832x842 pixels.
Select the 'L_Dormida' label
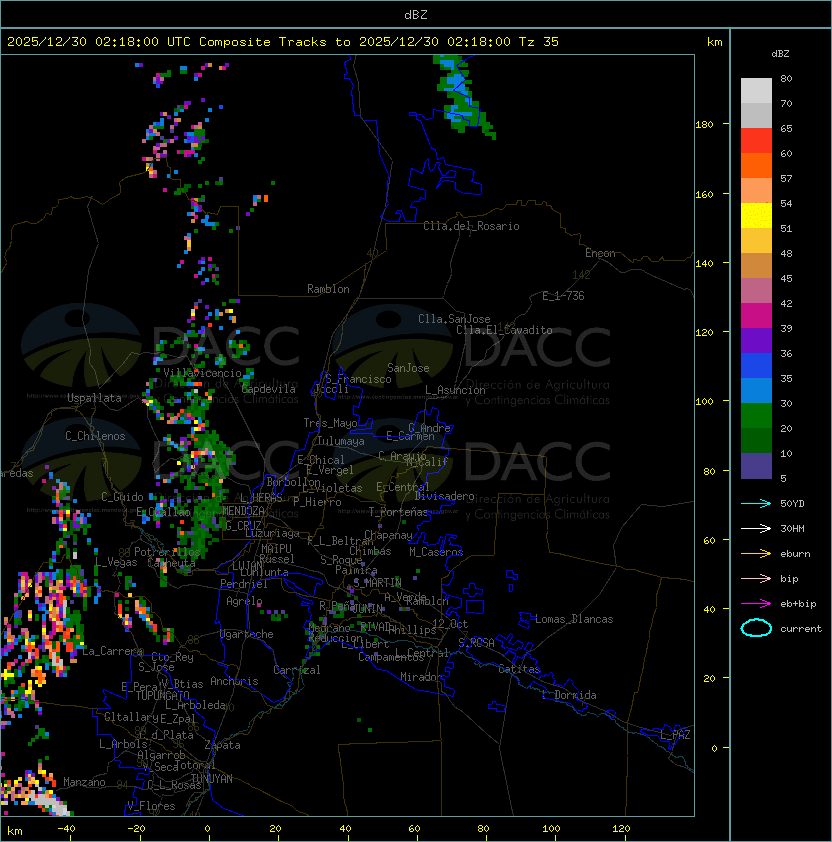click(x=569, y=695)
